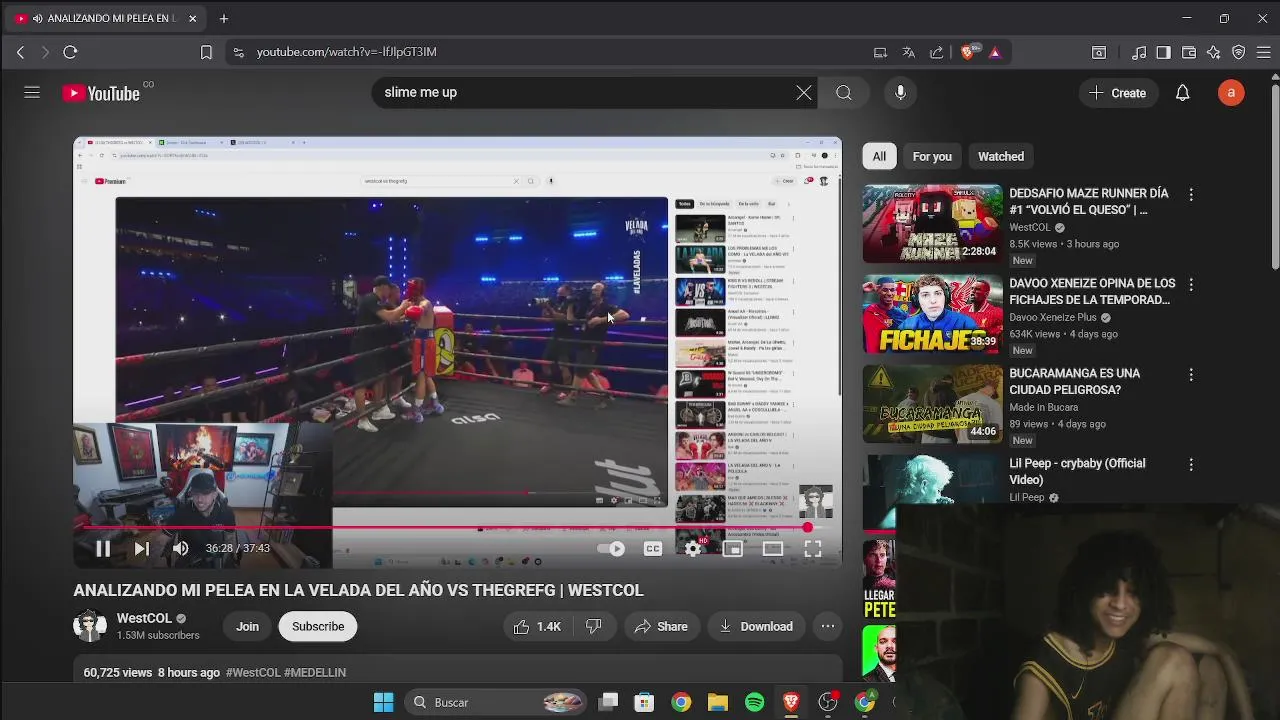Go back in the browser
This screenshot has height=720, width=1280.
point(20,52)
